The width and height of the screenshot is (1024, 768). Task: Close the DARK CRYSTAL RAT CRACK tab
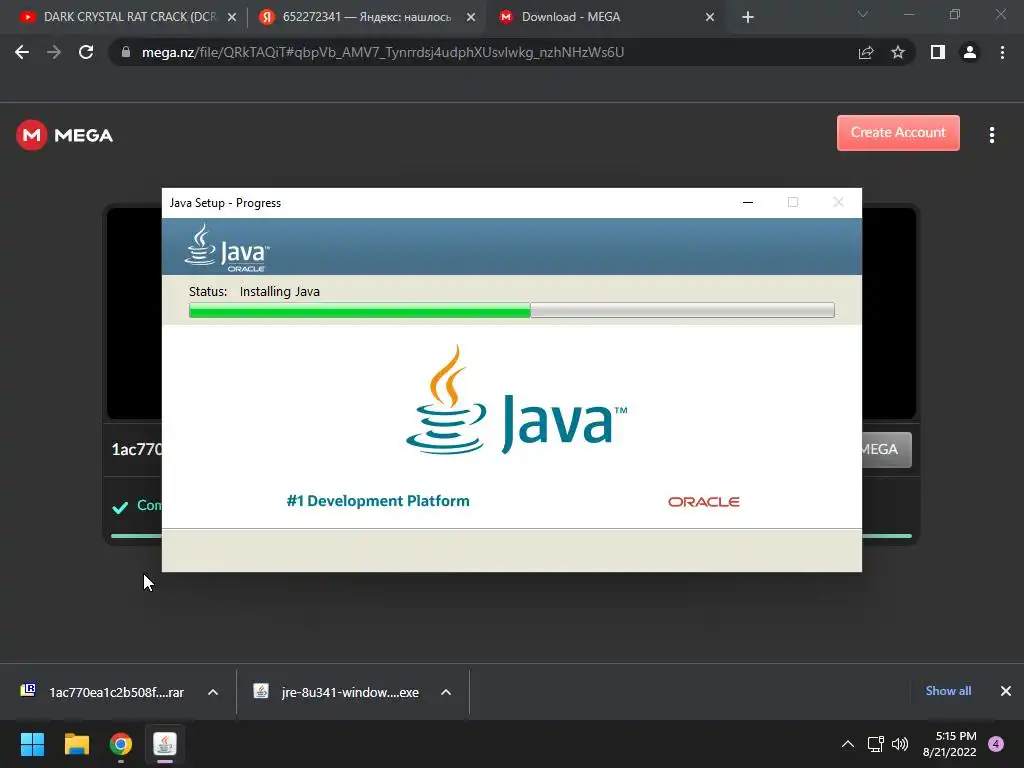(x=232, y=17)
